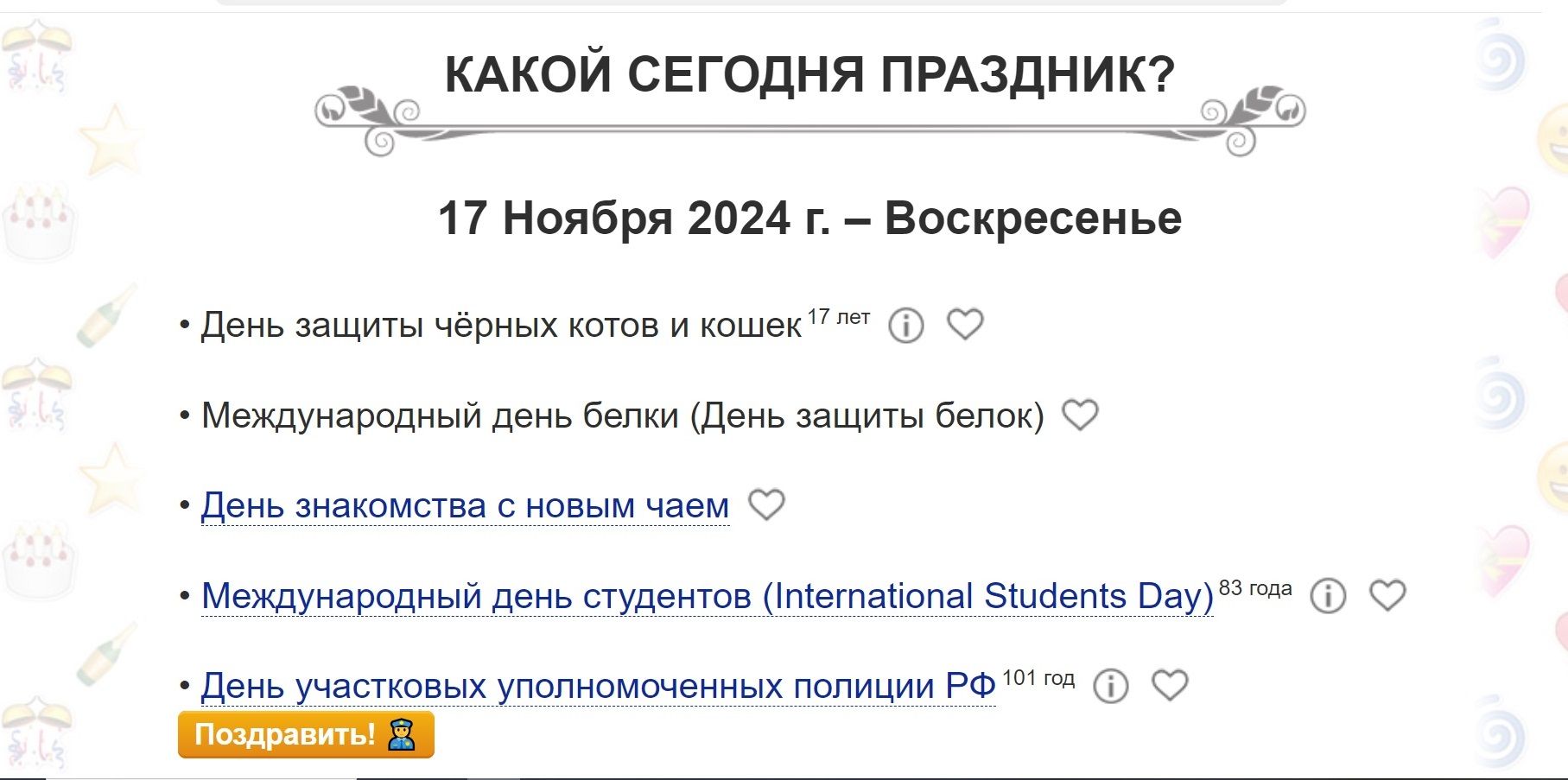Click heart next to new tea day
Screen dimensions: 1568x780
point(766,504)
